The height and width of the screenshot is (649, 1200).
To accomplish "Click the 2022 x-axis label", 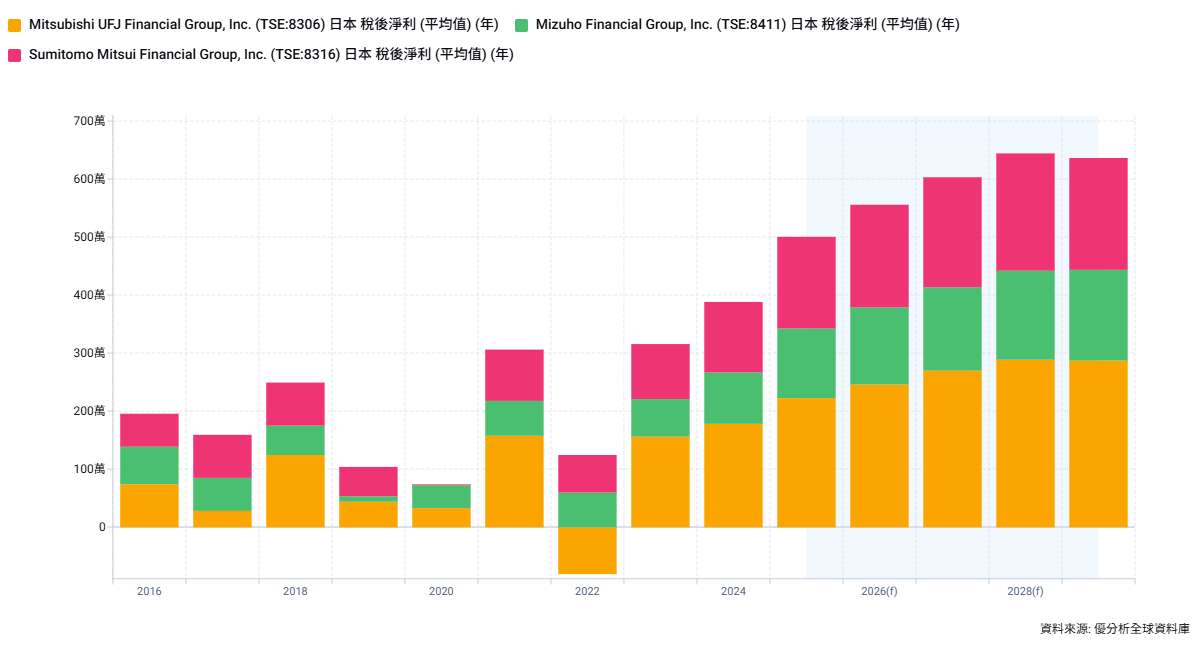I will (x=587, y=592).
